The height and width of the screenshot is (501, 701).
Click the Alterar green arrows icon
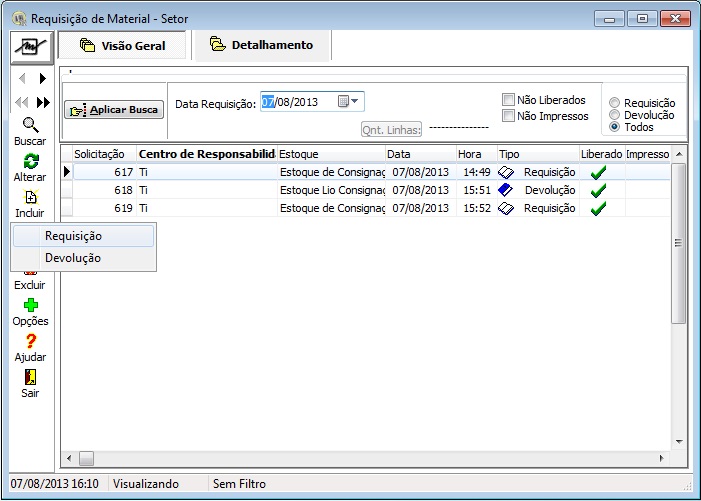[30, 161]
